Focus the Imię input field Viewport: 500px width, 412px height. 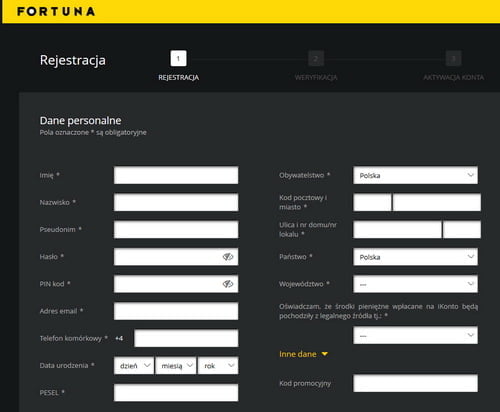(176, 175)
